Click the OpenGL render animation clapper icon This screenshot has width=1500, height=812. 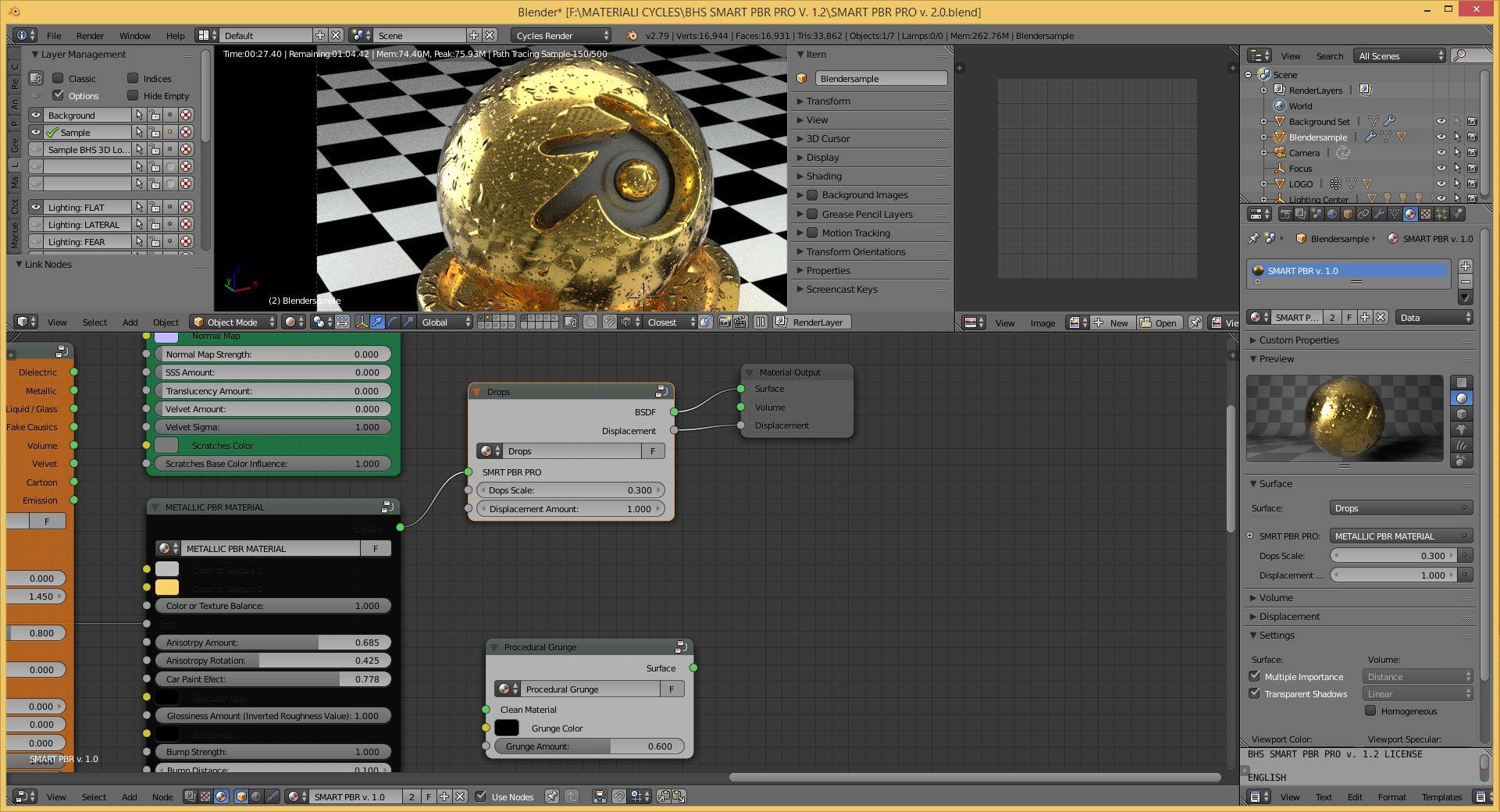(x=740, y=322)
